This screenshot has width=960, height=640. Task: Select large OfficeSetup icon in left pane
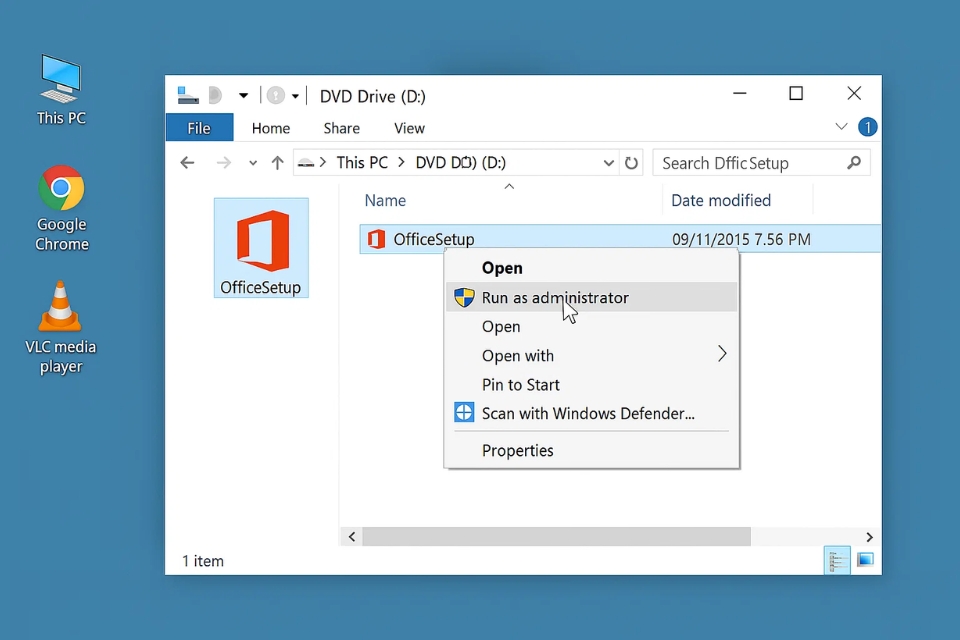pos(261,248)
